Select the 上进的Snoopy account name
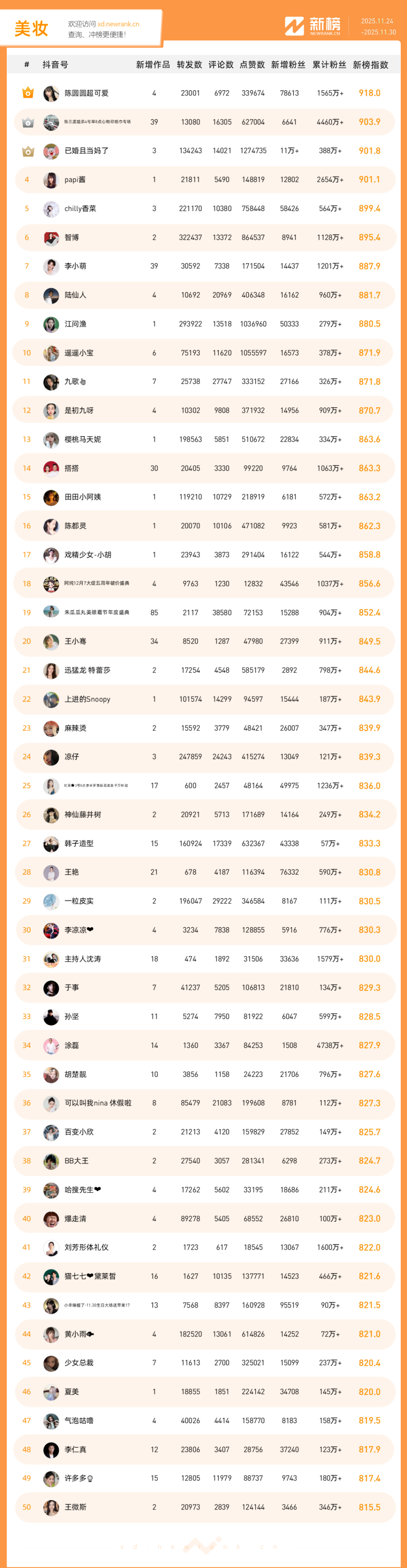This screenshot has height=1568, width=407. point(87,699)
